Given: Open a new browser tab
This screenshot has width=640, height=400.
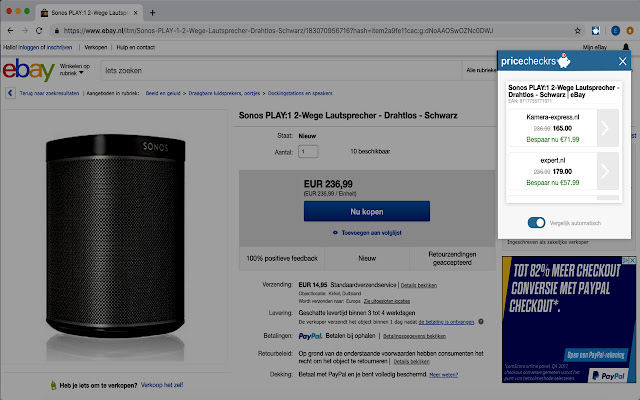Looking at the screenshot, I should pyautogui.click(x=152, y=13).
